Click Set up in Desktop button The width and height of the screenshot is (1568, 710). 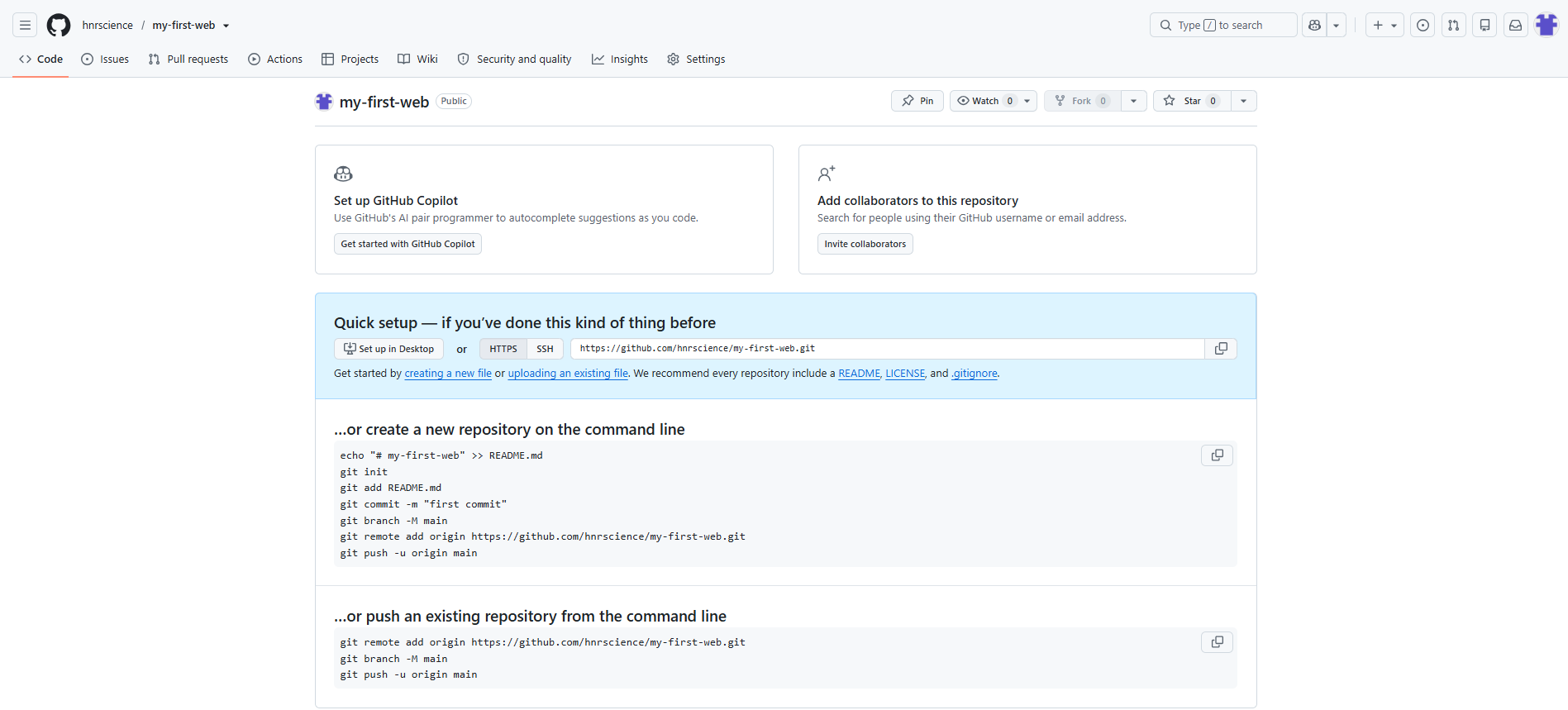coord(388,349)
